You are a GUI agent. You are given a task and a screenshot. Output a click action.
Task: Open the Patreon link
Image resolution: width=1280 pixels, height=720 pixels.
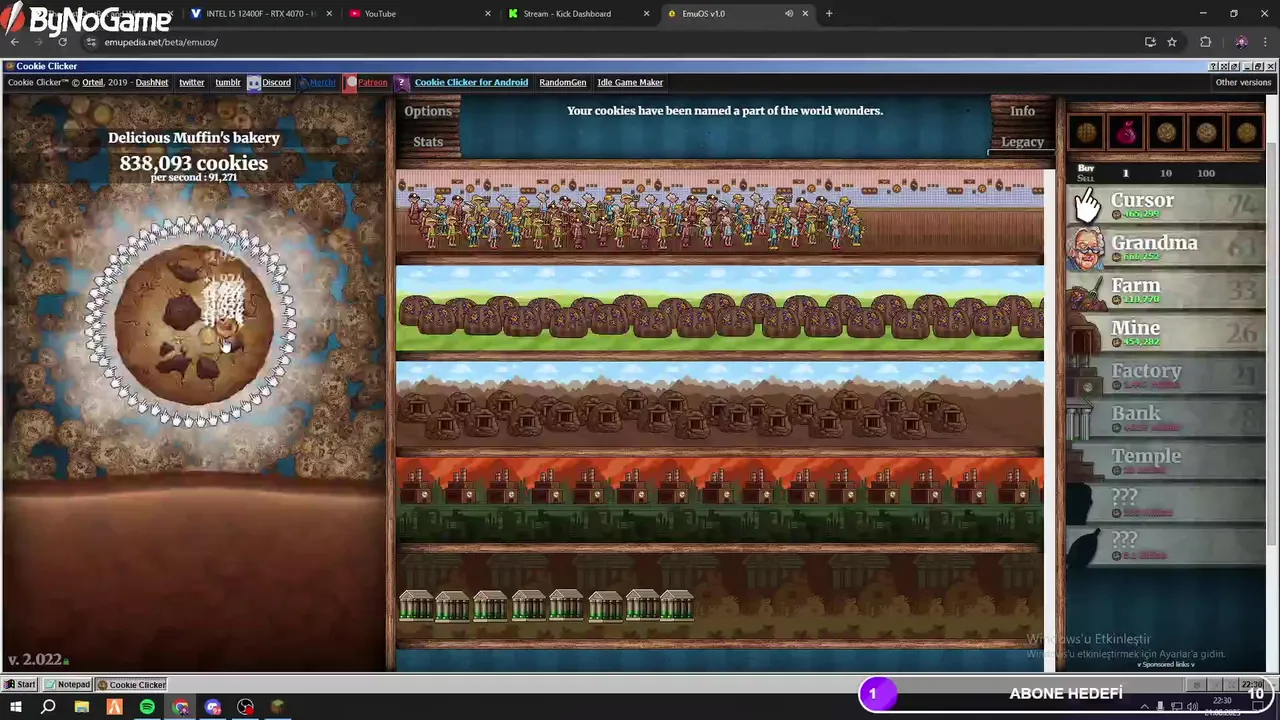(x=366, y=82)
